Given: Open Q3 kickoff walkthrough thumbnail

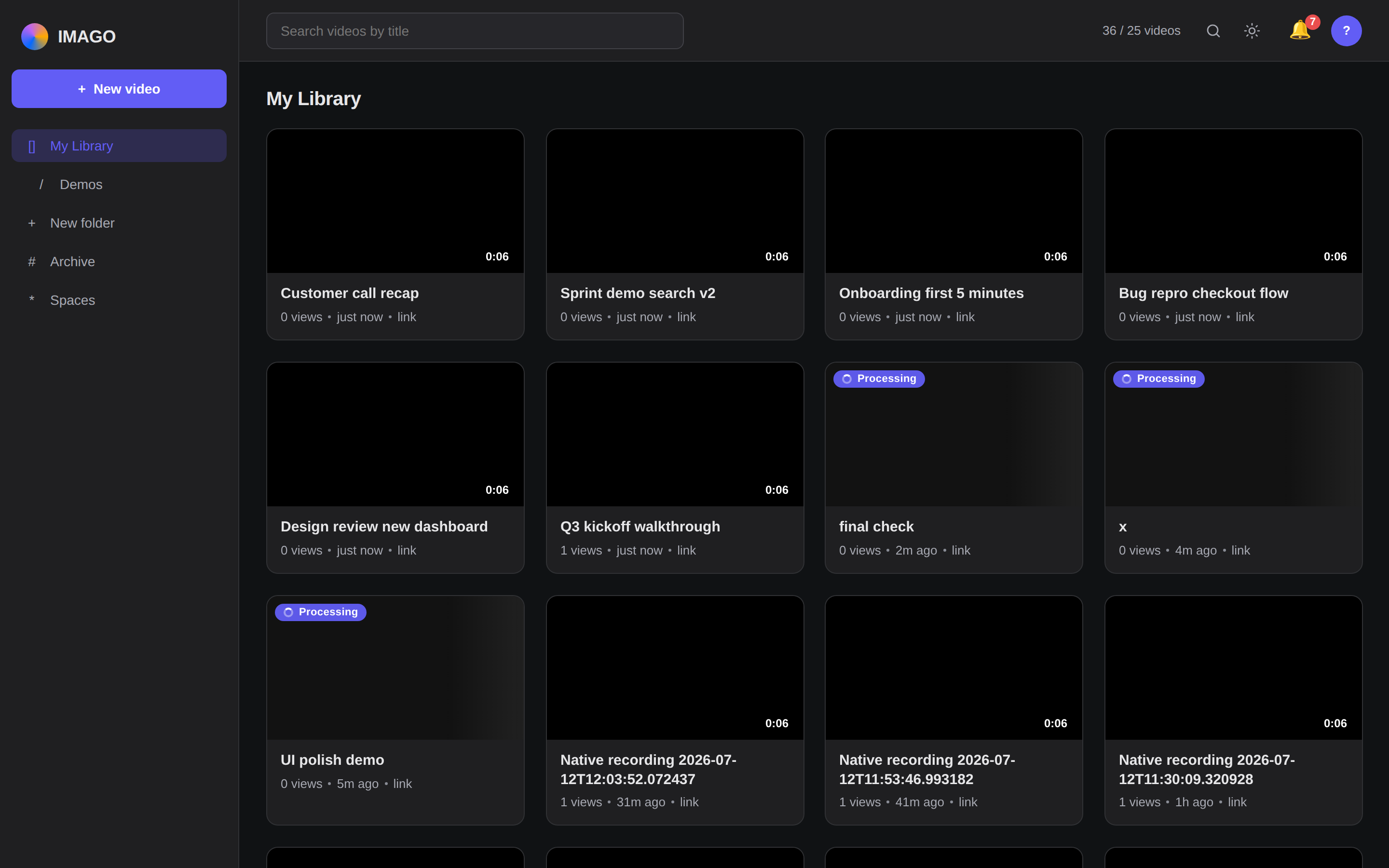Looking at the screenshot, I should tap(674, 434).
